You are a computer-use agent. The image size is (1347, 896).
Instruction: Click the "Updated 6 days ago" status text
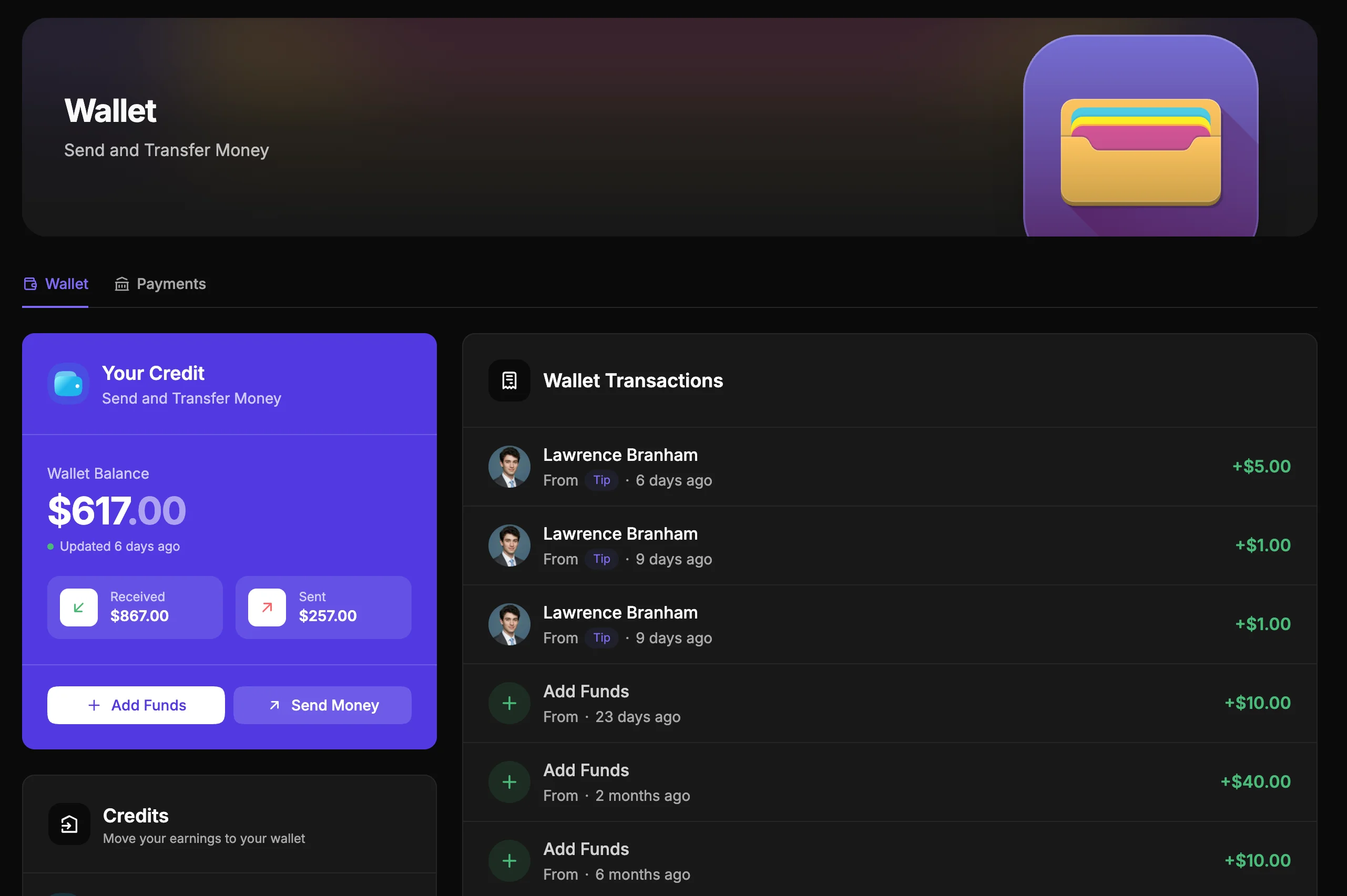[119, 547]
